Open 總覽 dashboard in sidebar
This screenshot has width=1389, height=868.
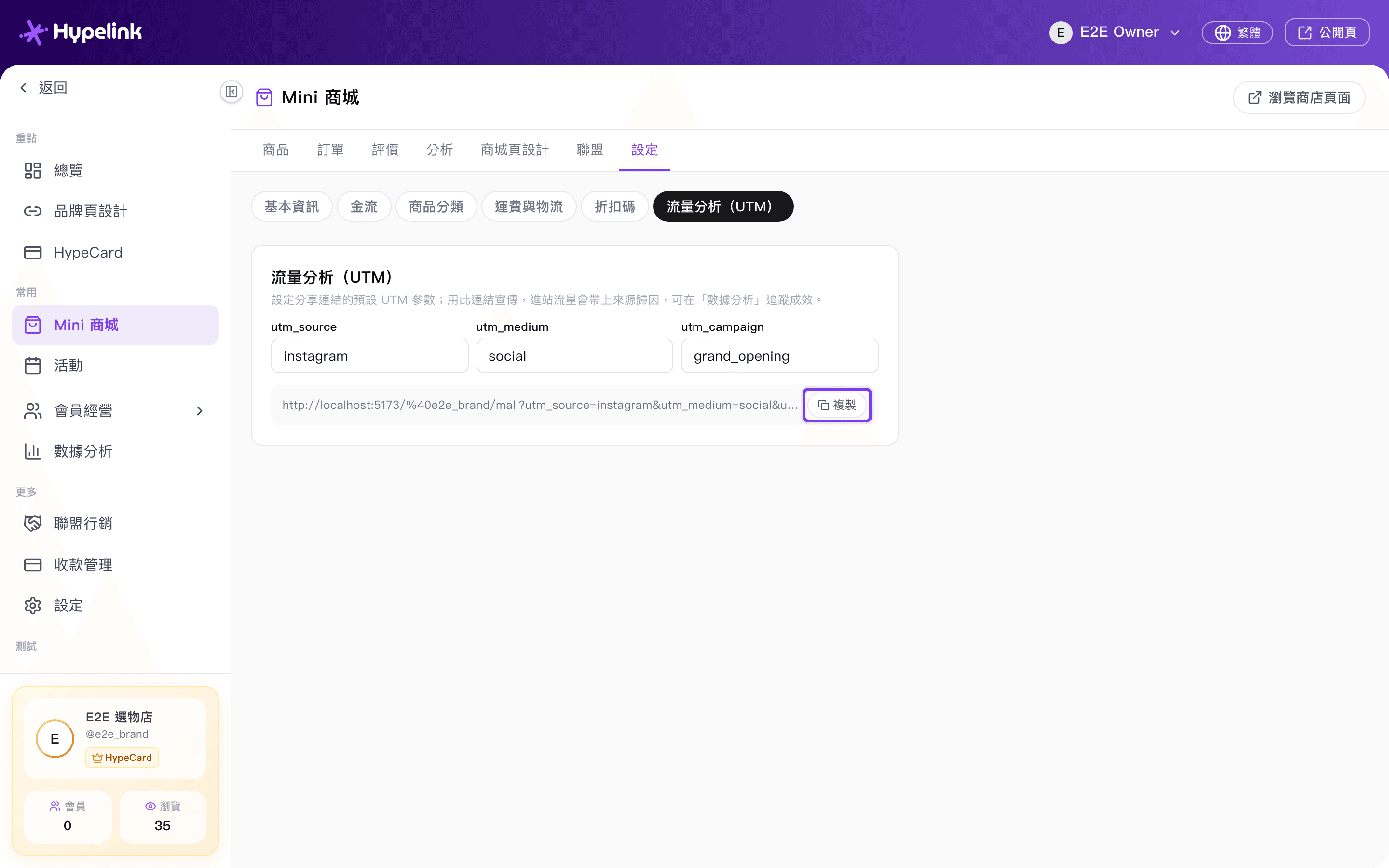pos(115,171)
